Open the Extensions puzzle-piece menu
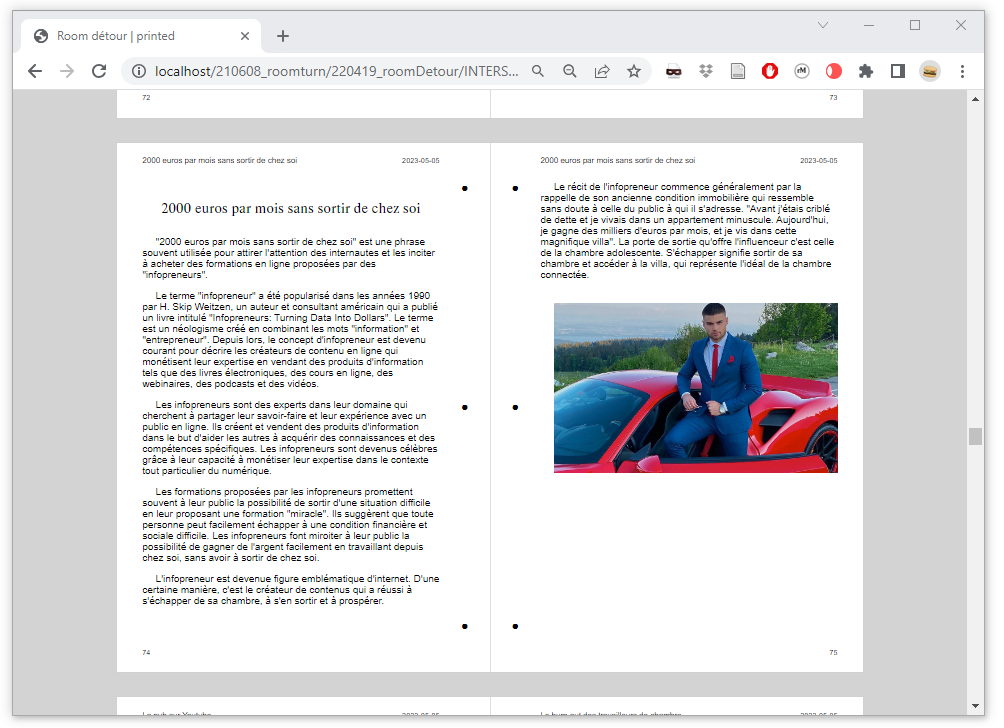 (866, 71)
